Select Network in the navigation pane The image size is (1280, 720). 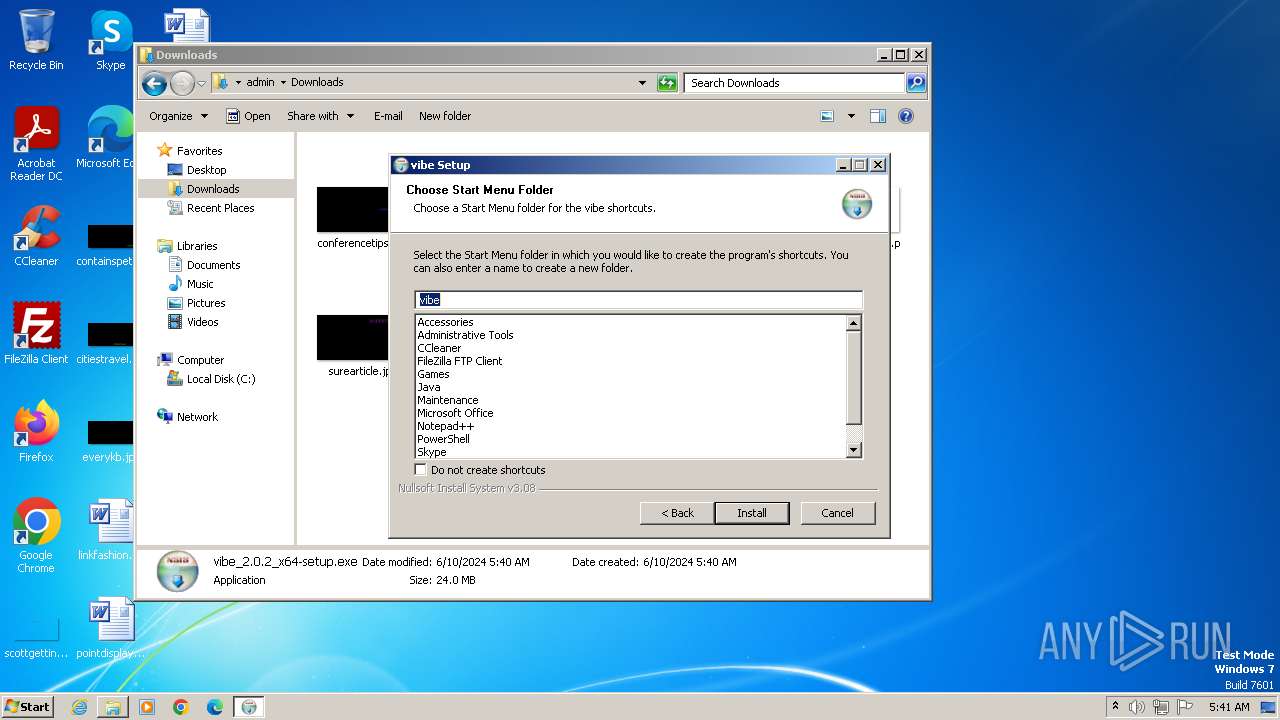pyautogui.click(x=197, y=417)
